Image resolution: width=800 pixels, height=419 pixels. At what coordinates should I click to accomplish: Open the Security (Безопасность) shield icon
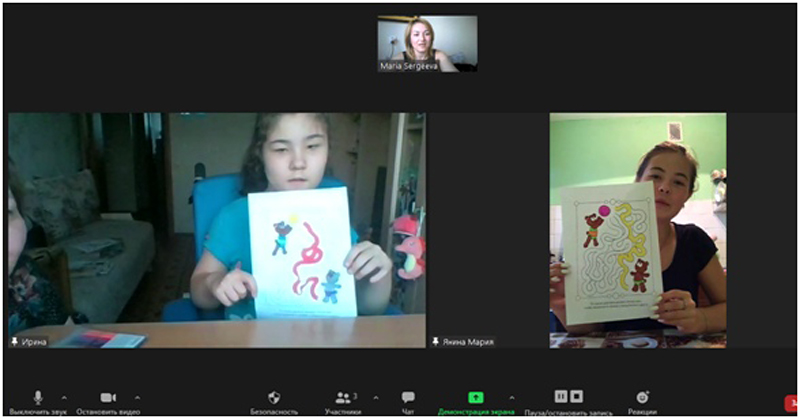click(275, 397)
